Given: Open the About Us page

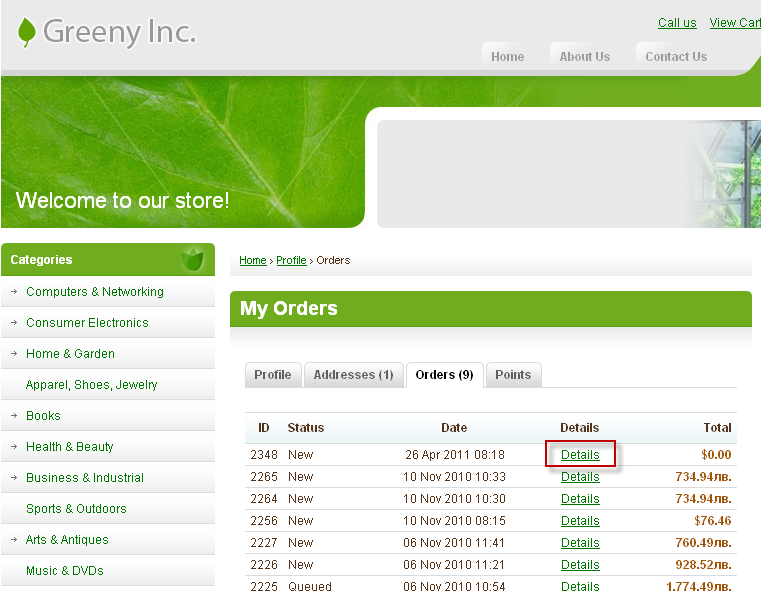Looking at the screenshot, I should tap(584, 57).
